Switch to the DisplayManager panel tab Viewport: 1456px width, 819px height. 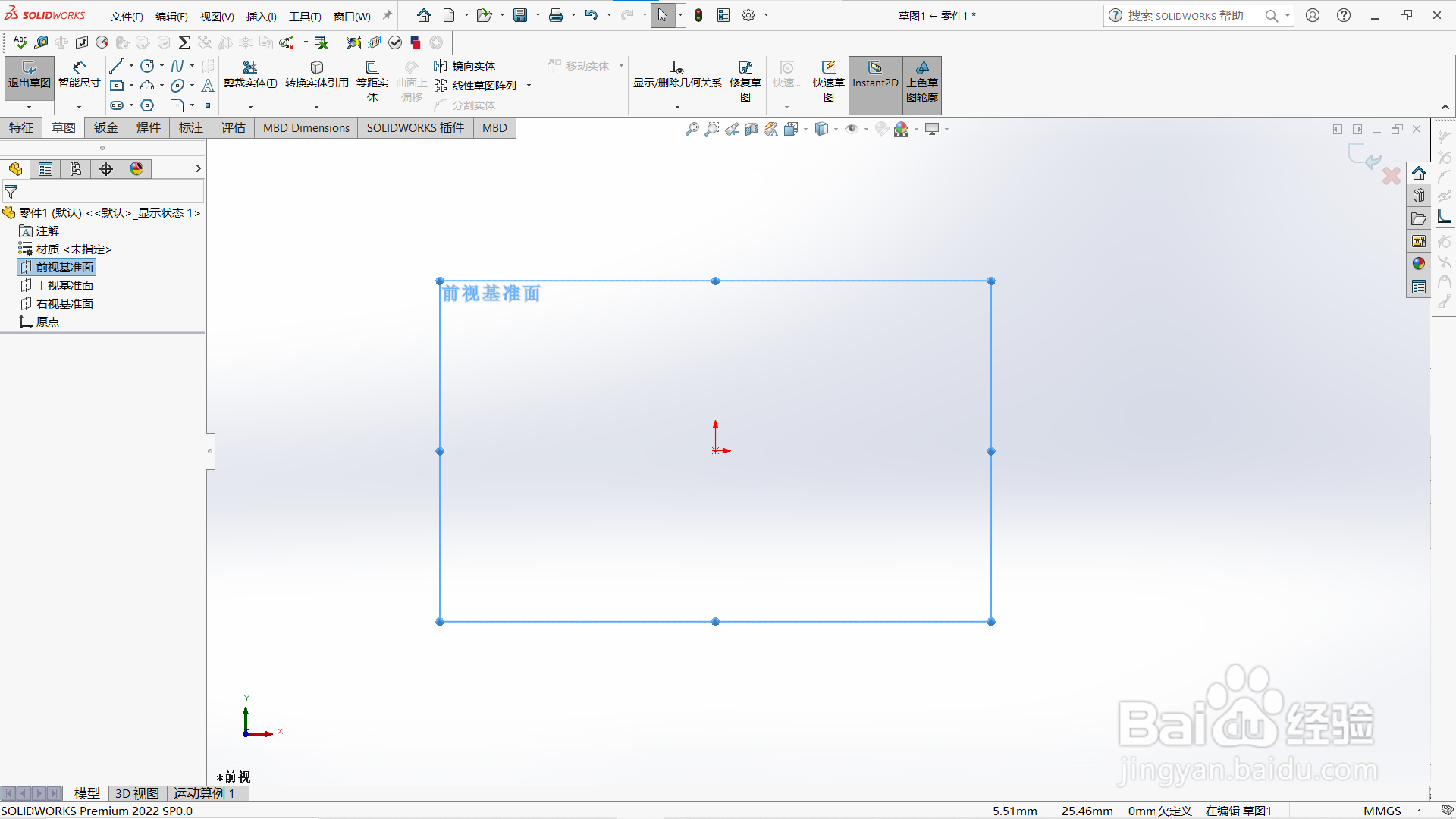coord(136,168)
